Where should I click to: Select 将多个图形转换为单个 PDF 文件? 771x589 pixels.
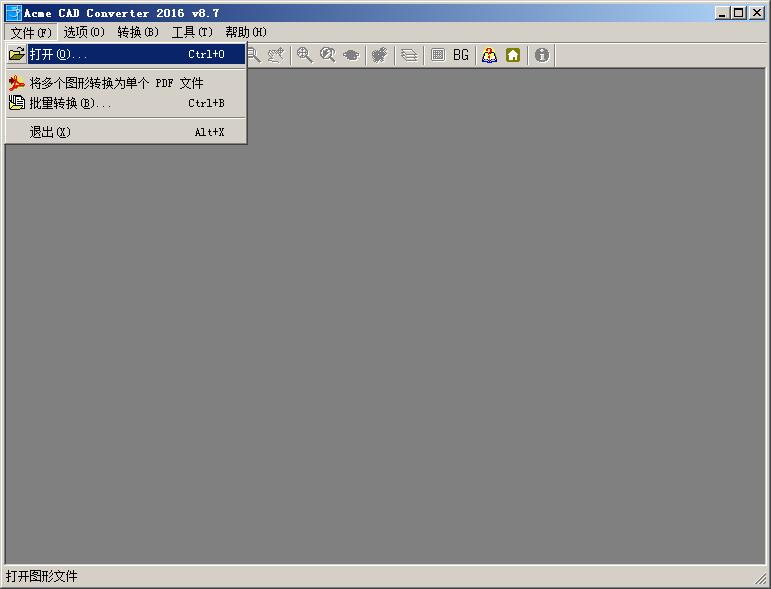[126, 83]
